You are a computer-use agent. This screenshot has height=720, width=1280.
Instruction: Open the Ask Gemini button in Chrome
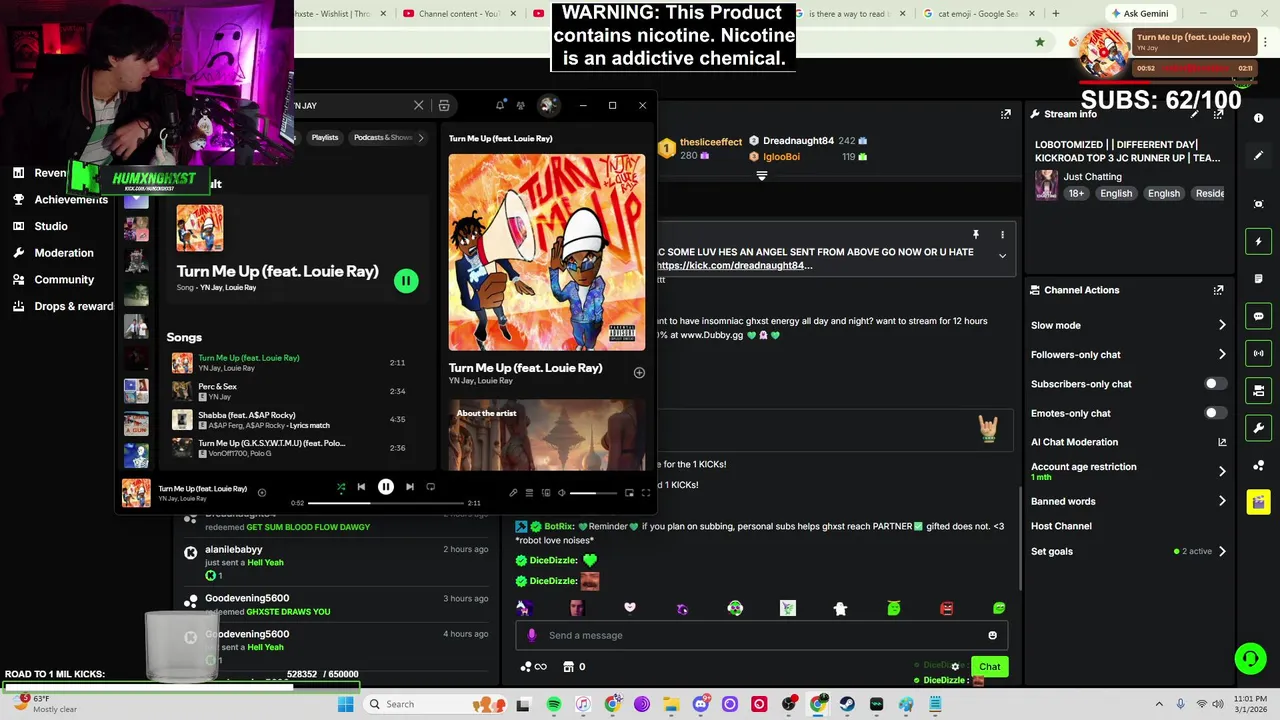1139,13
